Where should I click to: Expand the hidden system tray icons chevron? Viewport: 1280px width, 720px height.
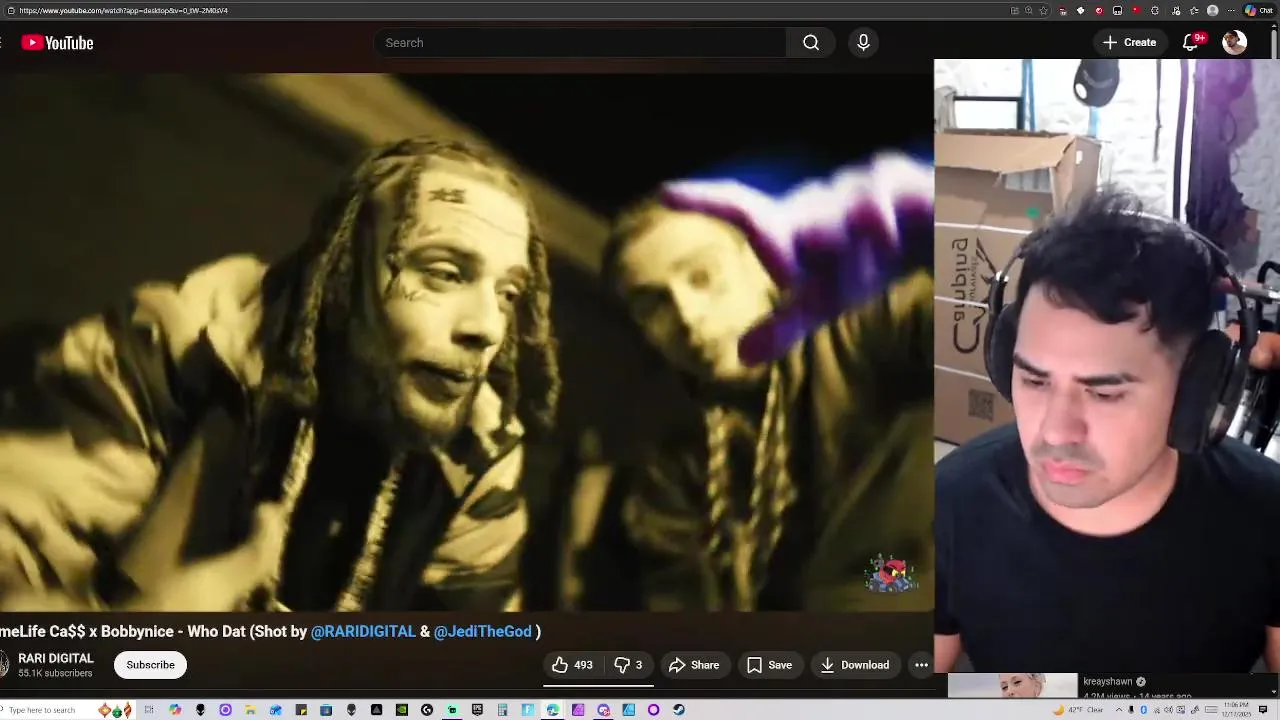coord(1119,710)
